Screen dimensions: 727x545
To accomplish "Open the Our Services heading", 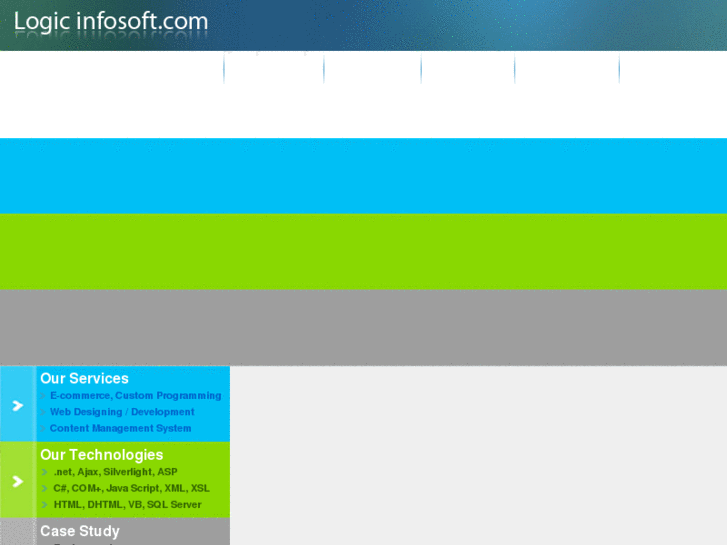I will click(84, 378).
